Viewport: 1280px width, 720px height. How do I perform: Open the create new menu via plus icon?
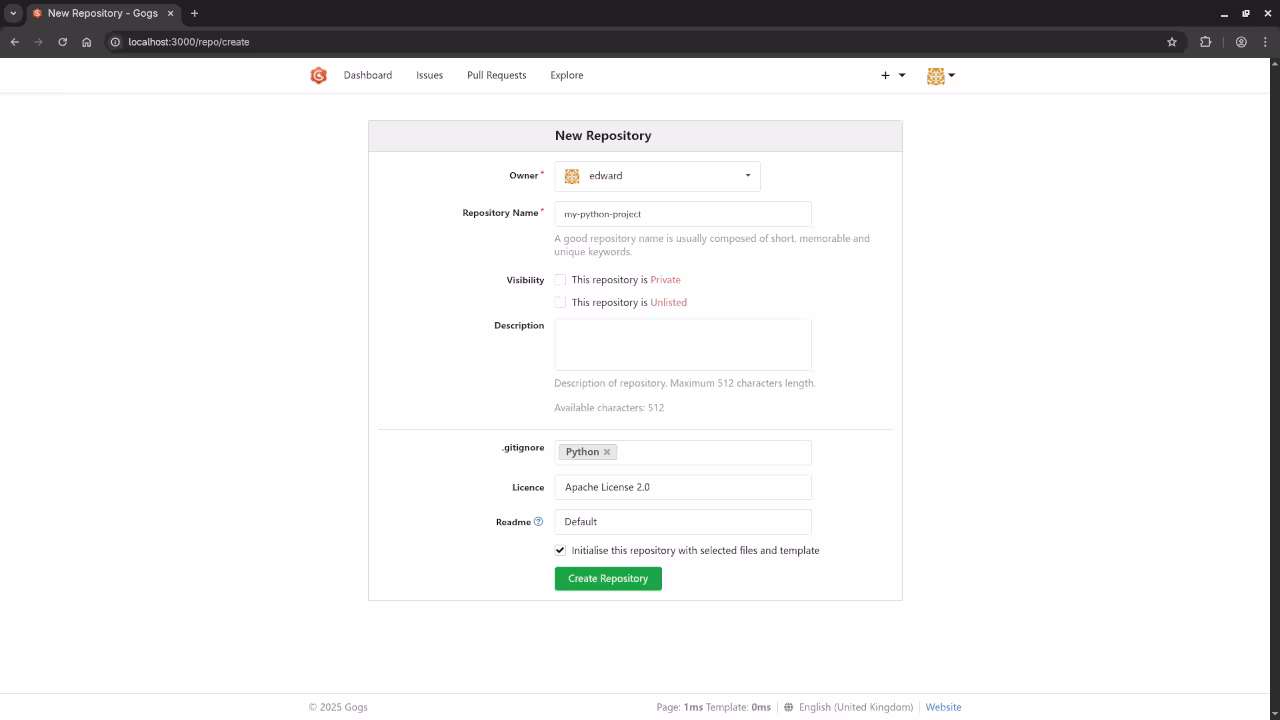[885, 75]
